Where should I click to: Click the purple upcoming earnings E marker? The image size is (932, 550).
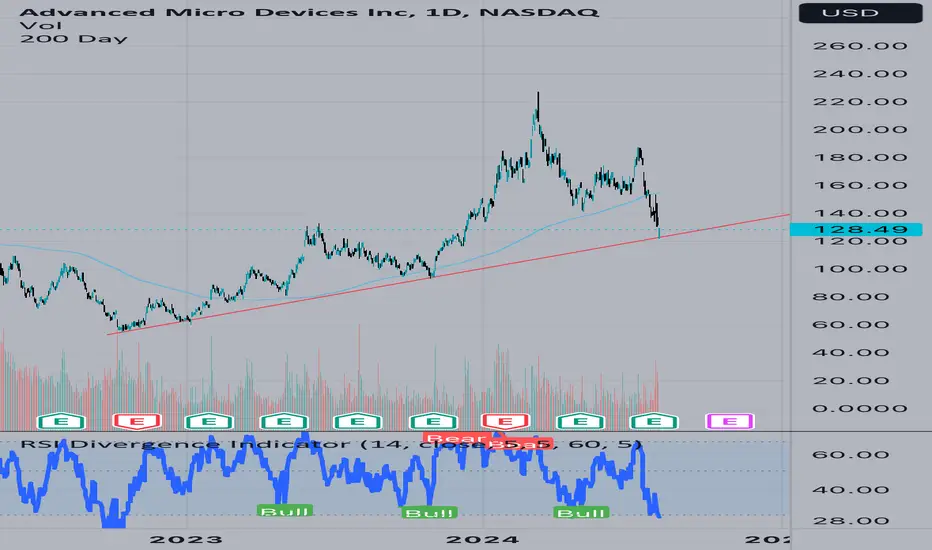pyautogui.click(x=729, y=422)
